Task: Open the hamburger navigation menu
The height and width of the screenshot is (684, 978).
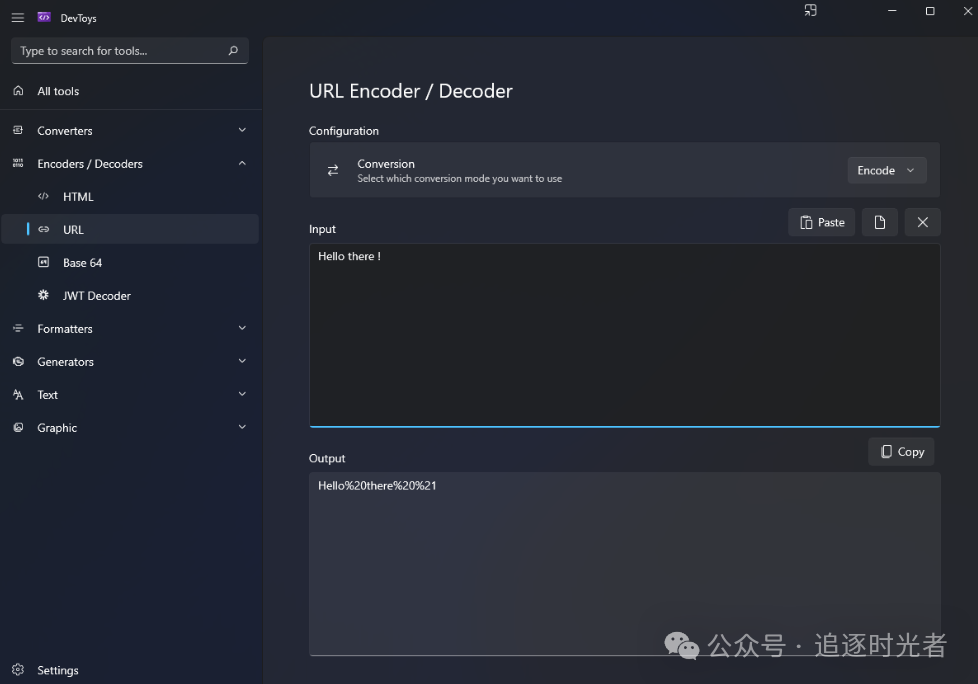Action: pyautogui.click(x=17, y=18)
